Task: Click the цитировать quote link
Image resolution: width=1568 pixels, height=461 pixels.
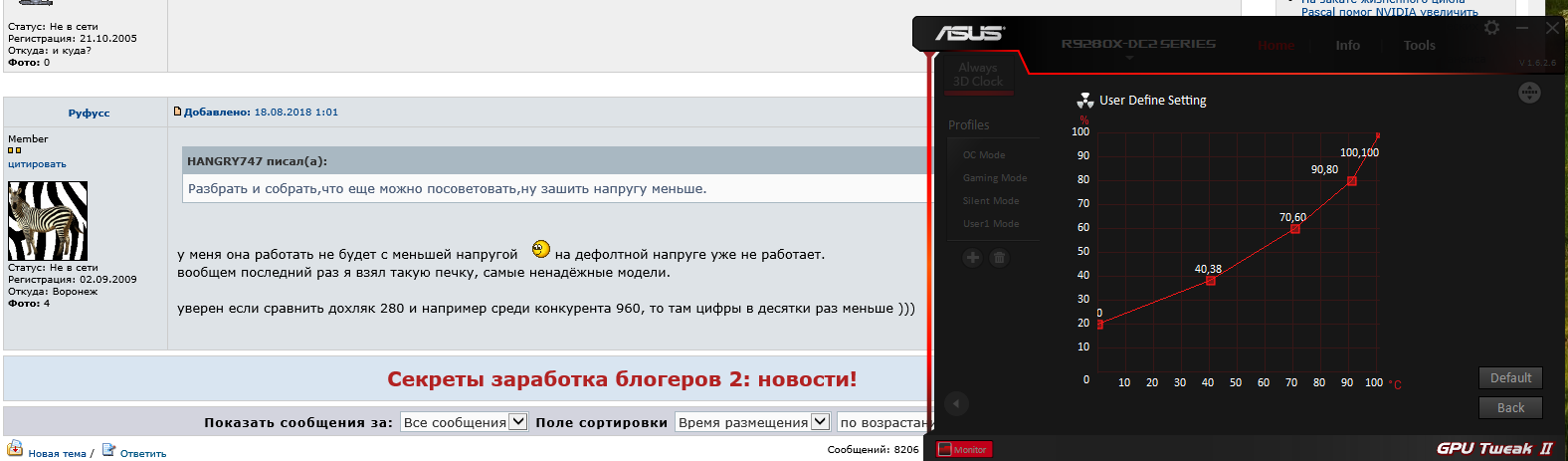Action: [x=37, y=164]
